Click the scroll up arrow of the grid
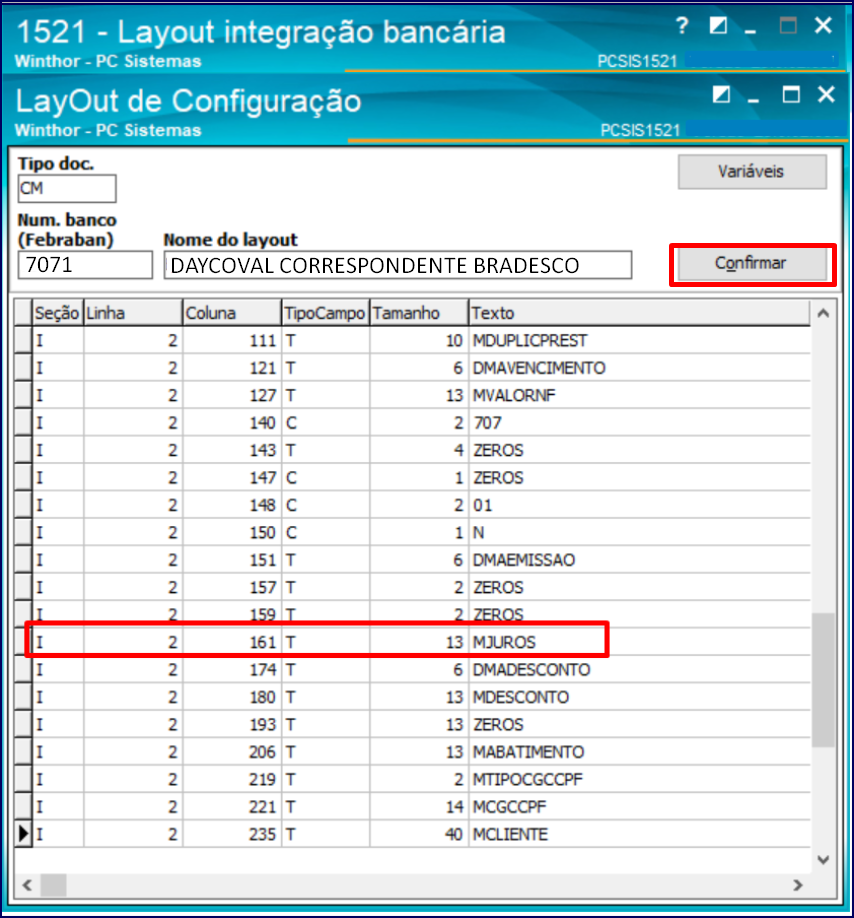The image size is (854, 918). tap(823, 313)
